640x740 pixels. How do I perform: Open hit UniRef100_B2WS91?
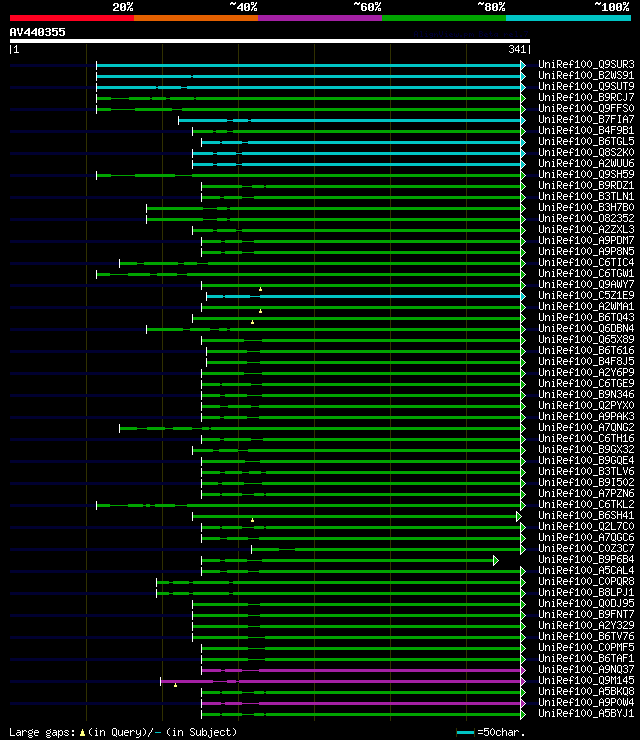pos(586,75)
